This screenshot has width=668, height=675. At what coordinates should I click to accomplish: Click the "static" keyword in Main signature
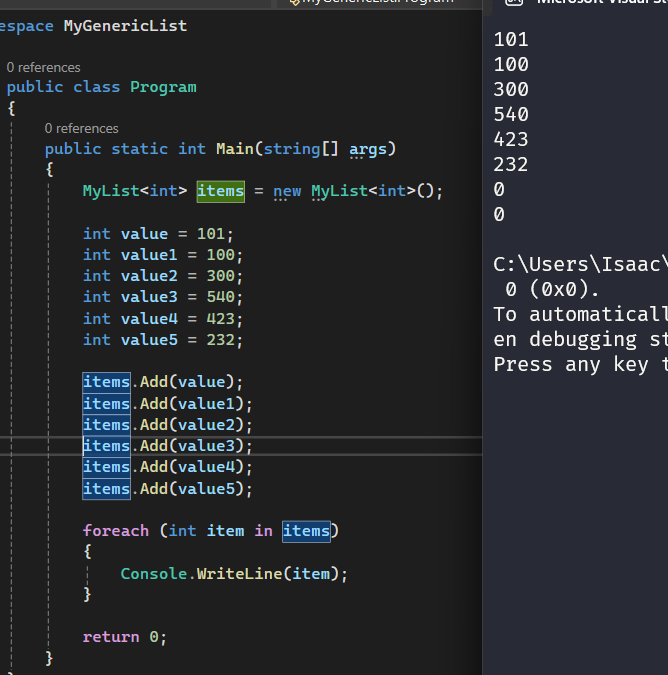pyautogui.click(x=139, y=149)
